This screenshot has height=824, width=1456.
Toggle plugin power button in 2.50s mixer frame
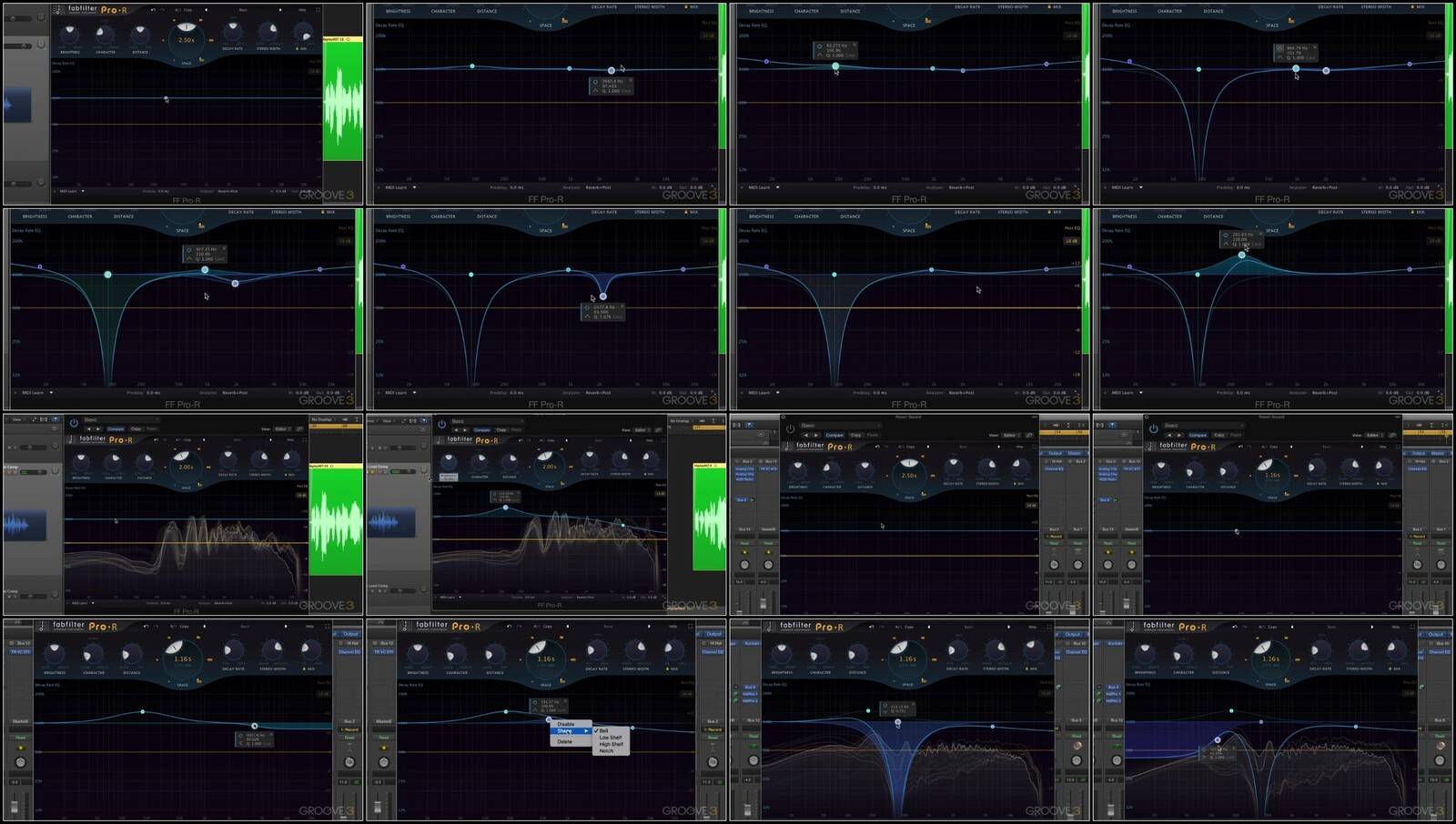tap(790, 427)
